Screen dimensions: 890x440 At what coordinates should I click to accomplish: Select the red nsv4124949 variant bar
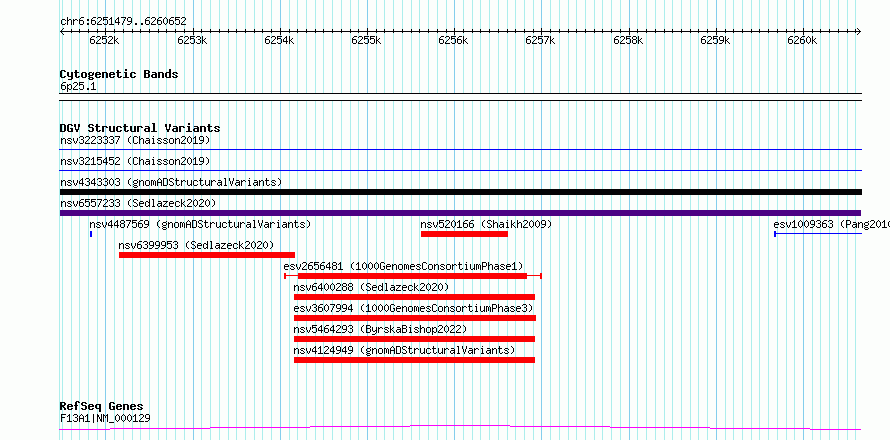[x=414, y=360]
